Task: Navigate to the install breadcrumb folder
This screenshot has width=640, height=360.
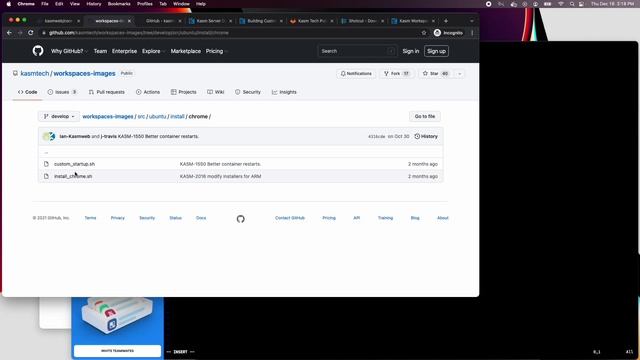Action: click(x=177, y=116)
